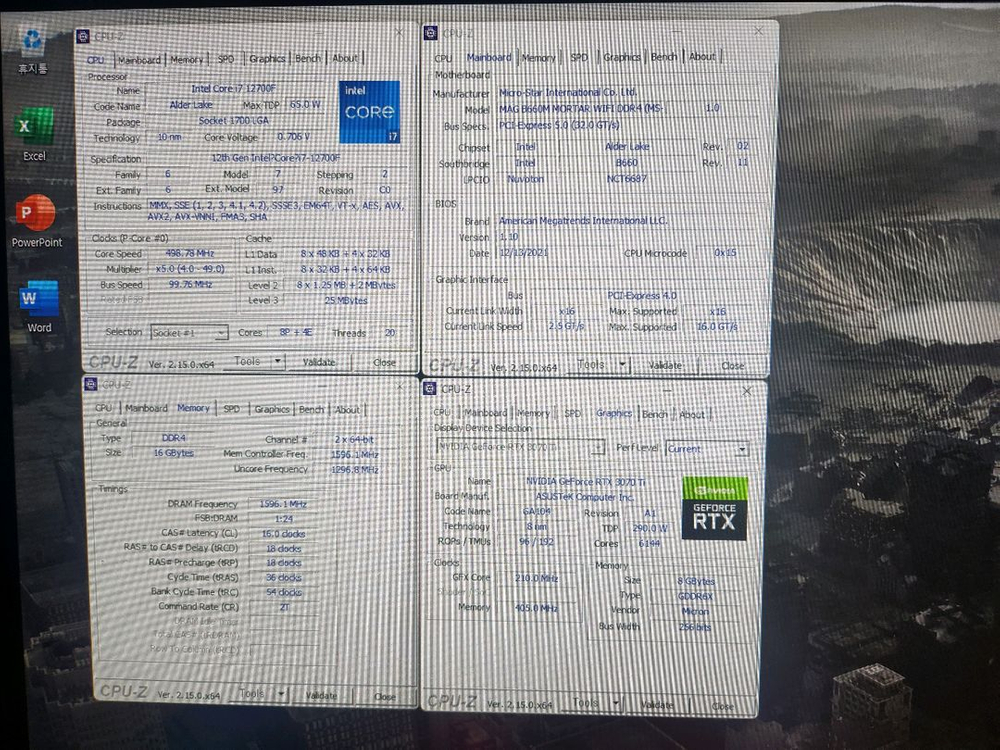Screen dimensions: 1000x750
Task: Click the BIOS Date value 12/13/2021
Action: coord(523,253)
